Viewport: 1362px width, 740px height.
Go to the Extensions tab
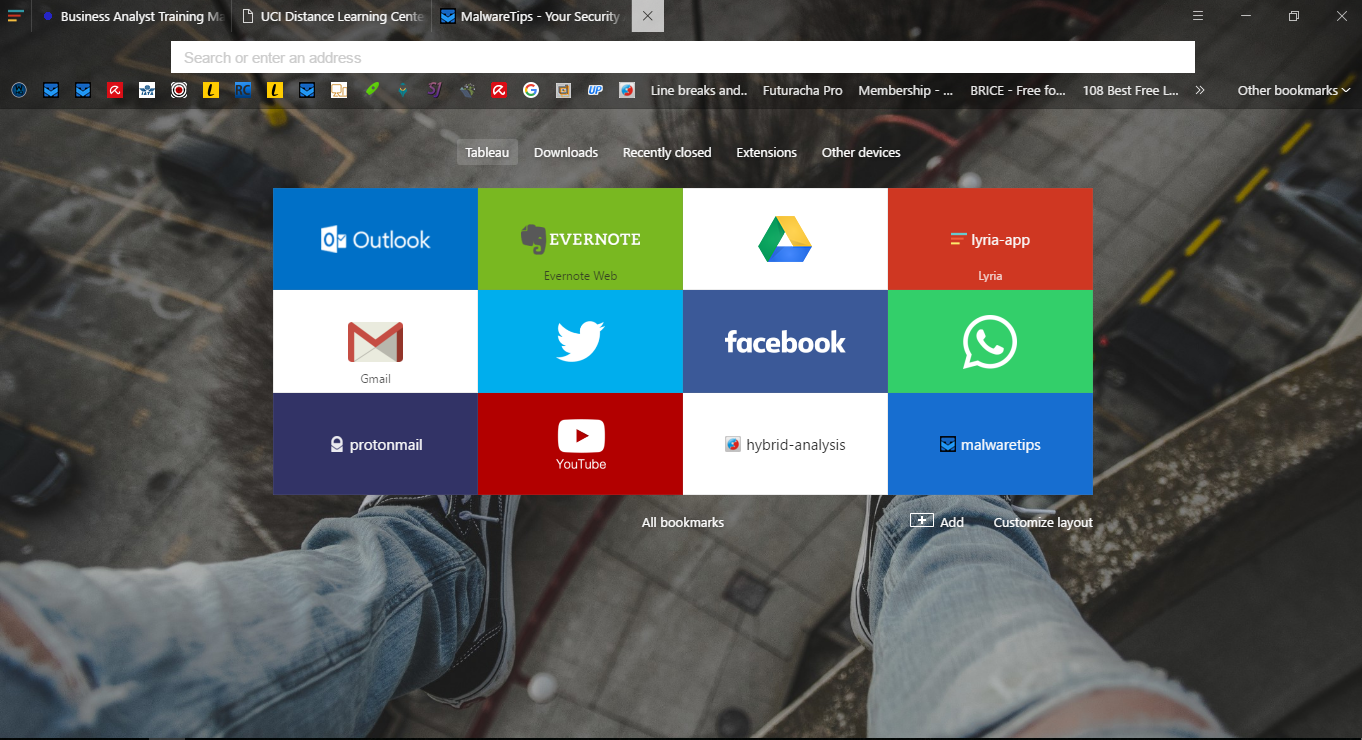pyautogui.click(x=766, y=152)
